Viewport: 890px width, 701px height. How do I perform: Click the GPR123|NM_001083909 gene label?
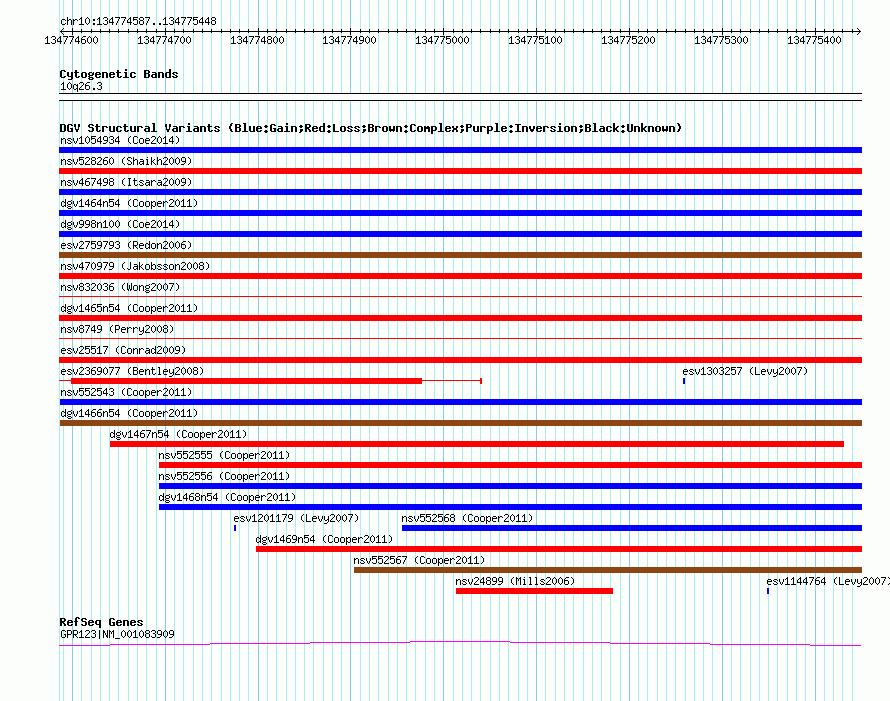[x=117, y=634]
